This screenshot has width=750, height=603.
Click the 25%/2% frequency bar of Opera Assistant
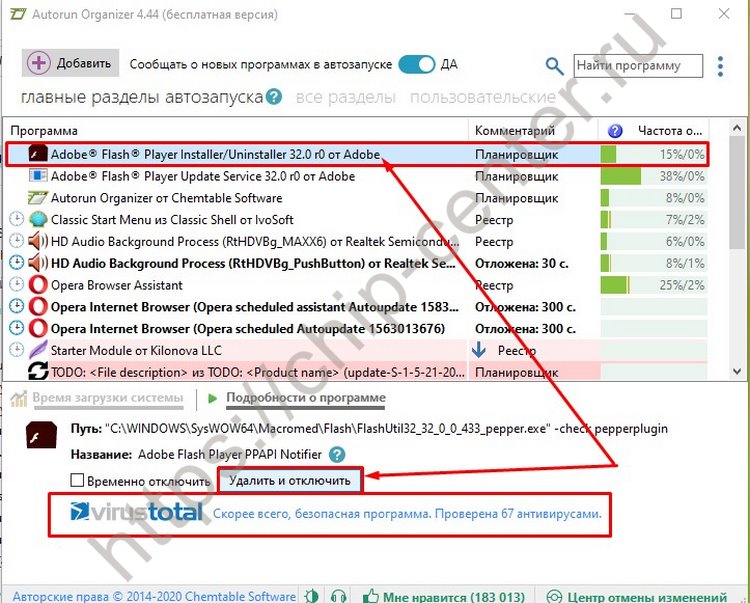(x=653, y=285)
